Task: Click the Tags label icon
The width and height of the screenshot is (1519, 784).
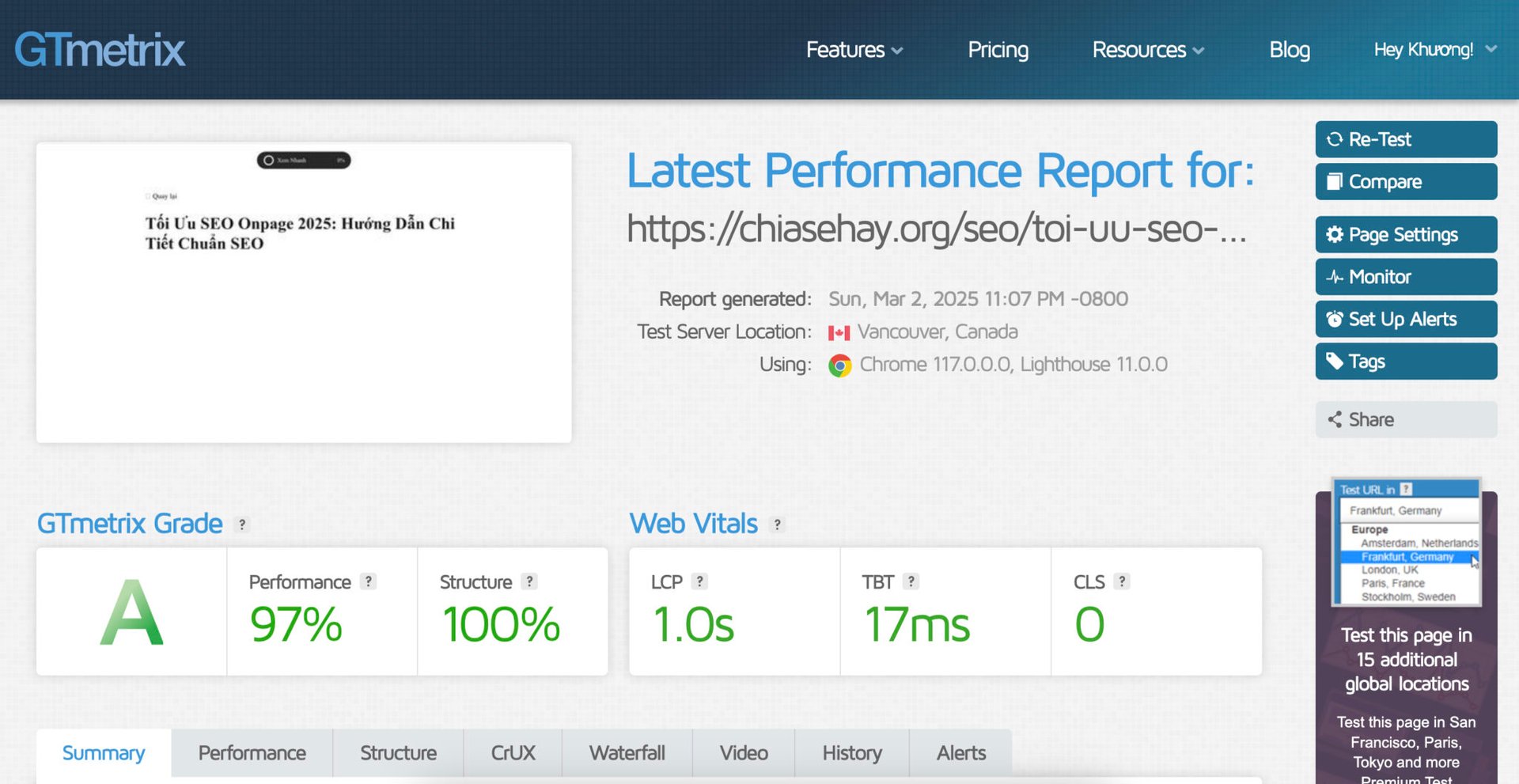Action: pyautogui.click(x=1335, y=362)
